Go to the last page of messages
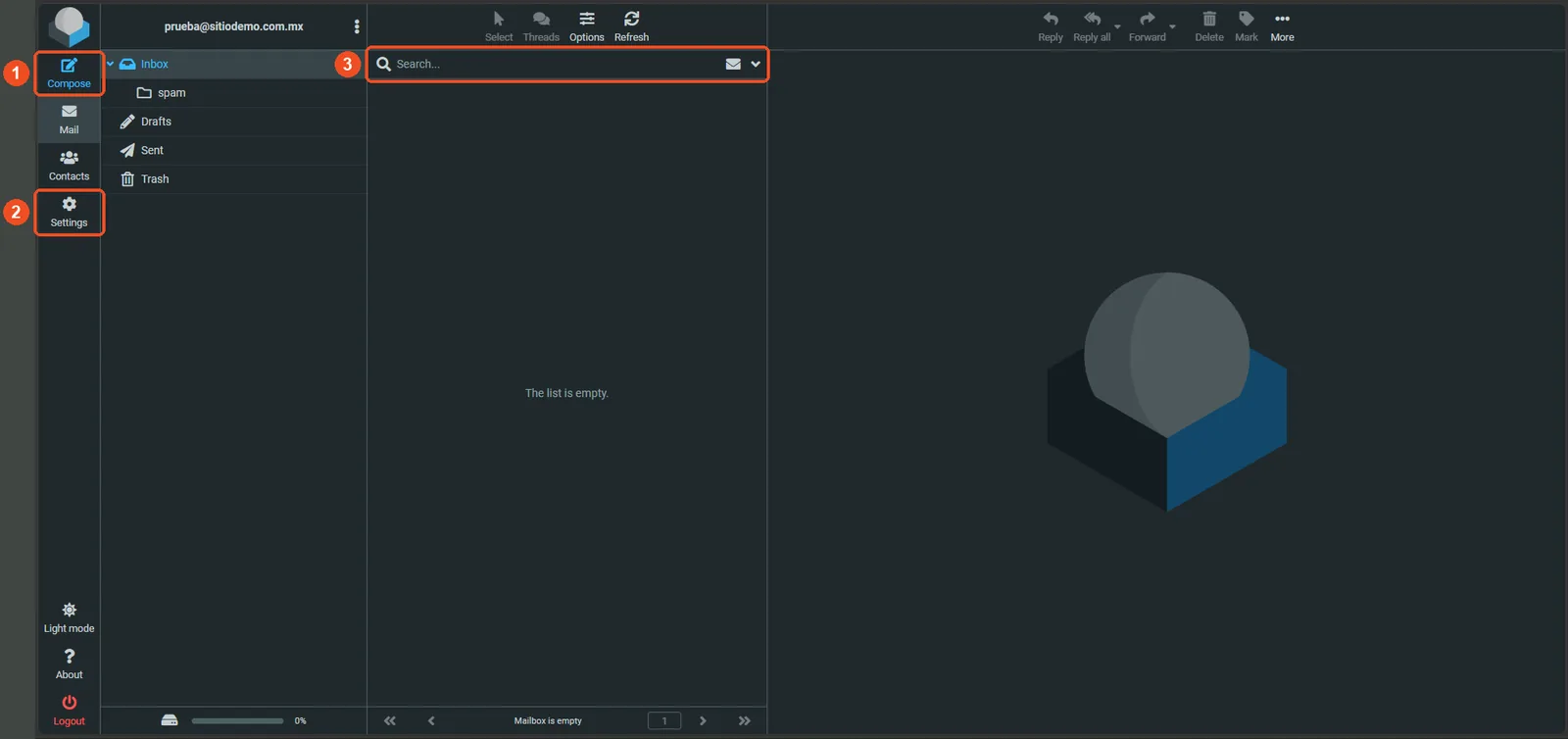The width and height of the screenshot is (1568, 739). (x=745, y=720)
